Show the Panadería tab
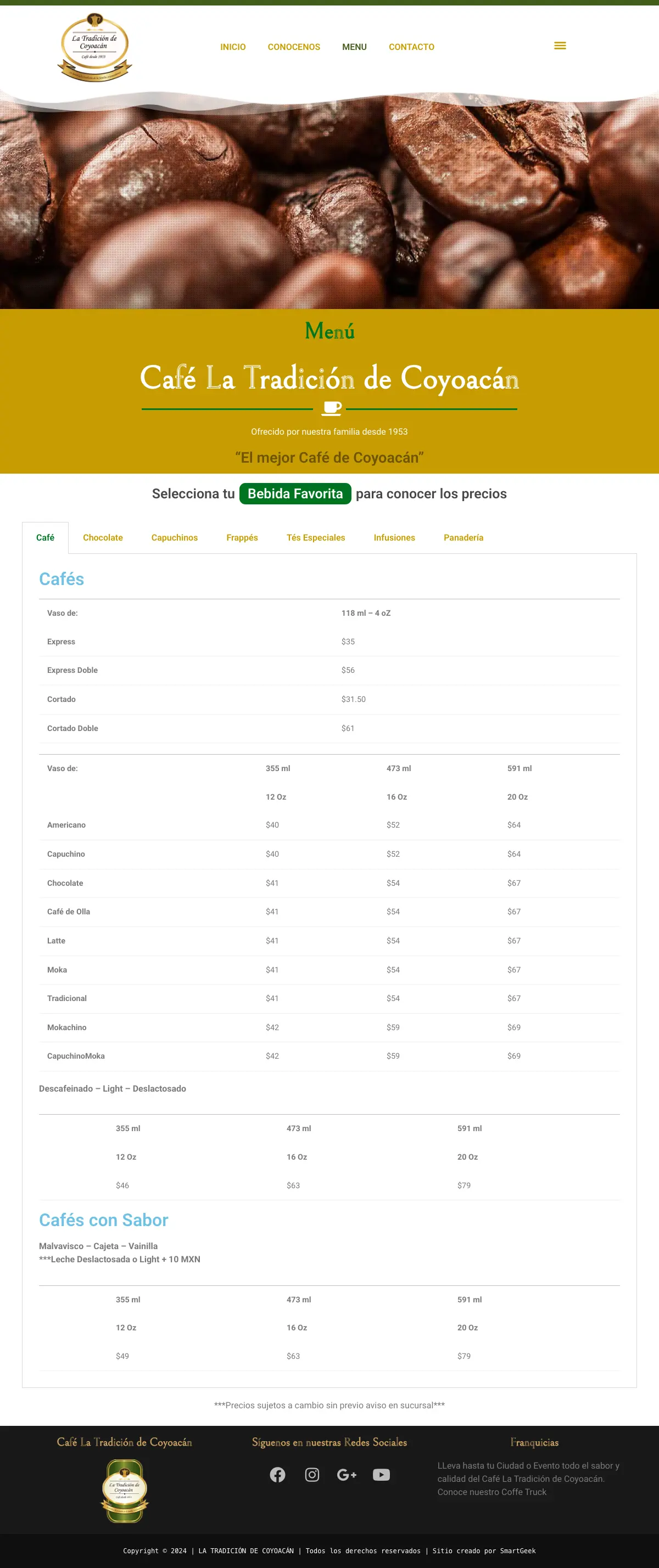The width and height of the screenshot is (659, 1568). coord(463,537)
